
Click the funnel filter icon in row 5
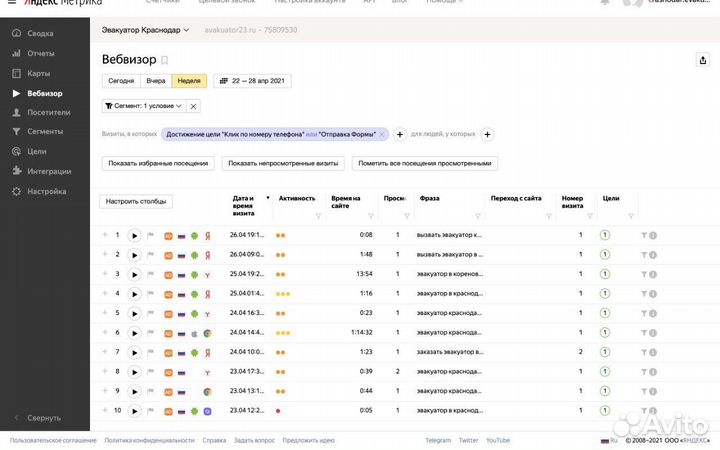pos(644,314)
